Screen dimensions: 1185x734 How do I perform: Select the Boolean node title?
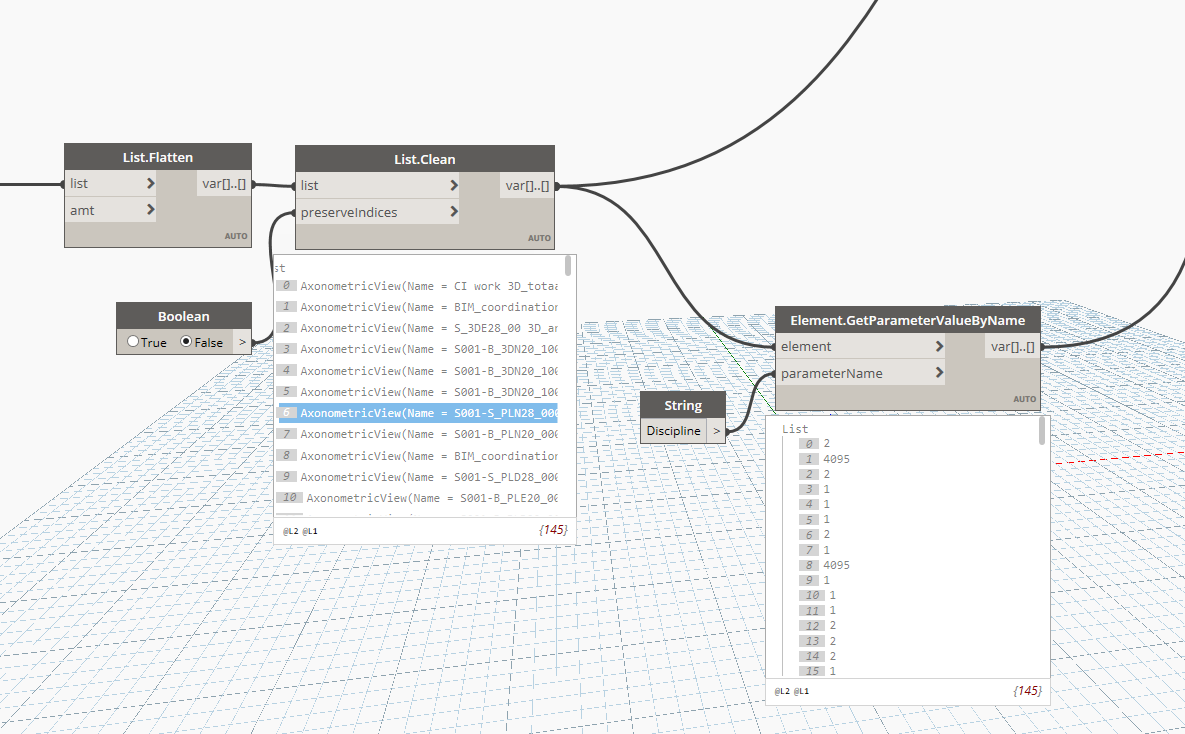(184, 316)
